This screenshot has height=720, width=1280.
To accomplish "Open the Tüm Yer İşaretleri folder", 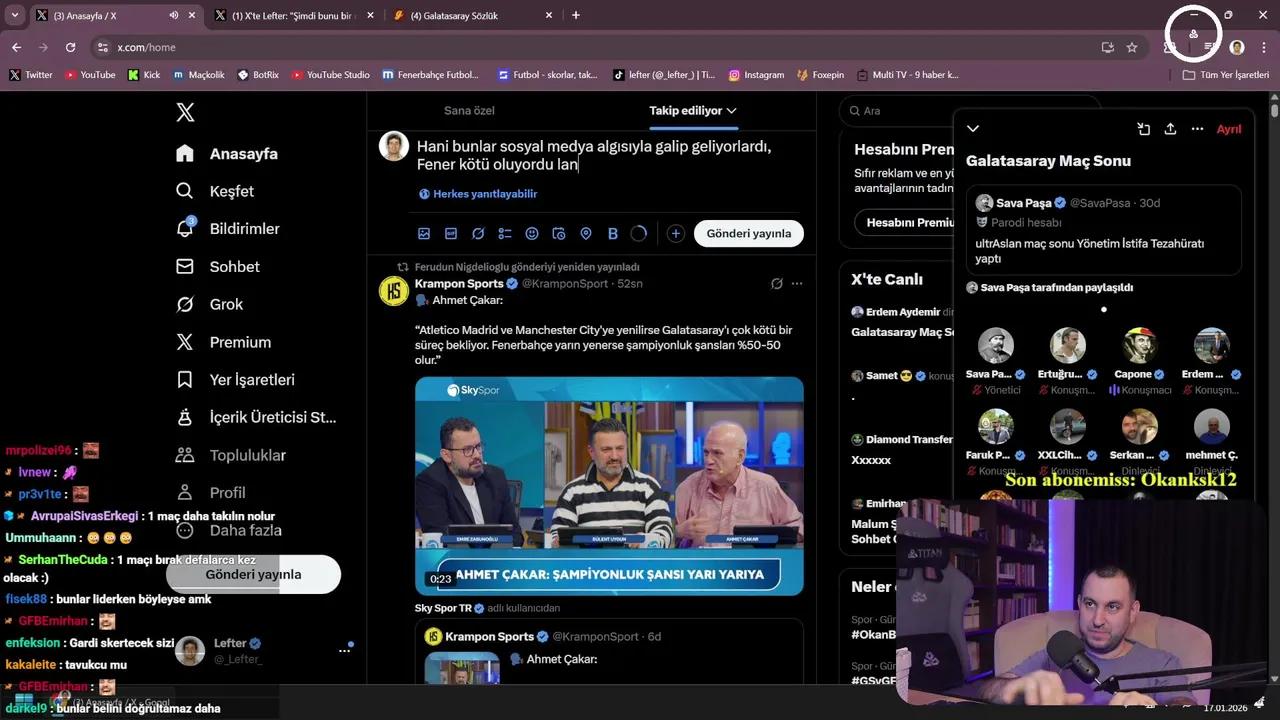I will coord(1225,75).
